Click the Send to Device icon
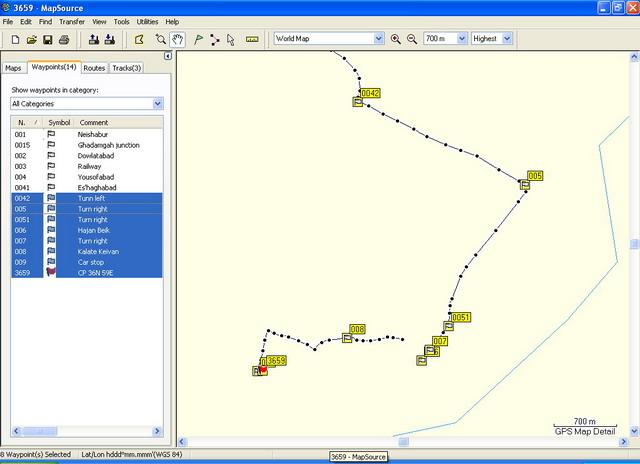This screenshot has width=640, height=464. point(94,40)
